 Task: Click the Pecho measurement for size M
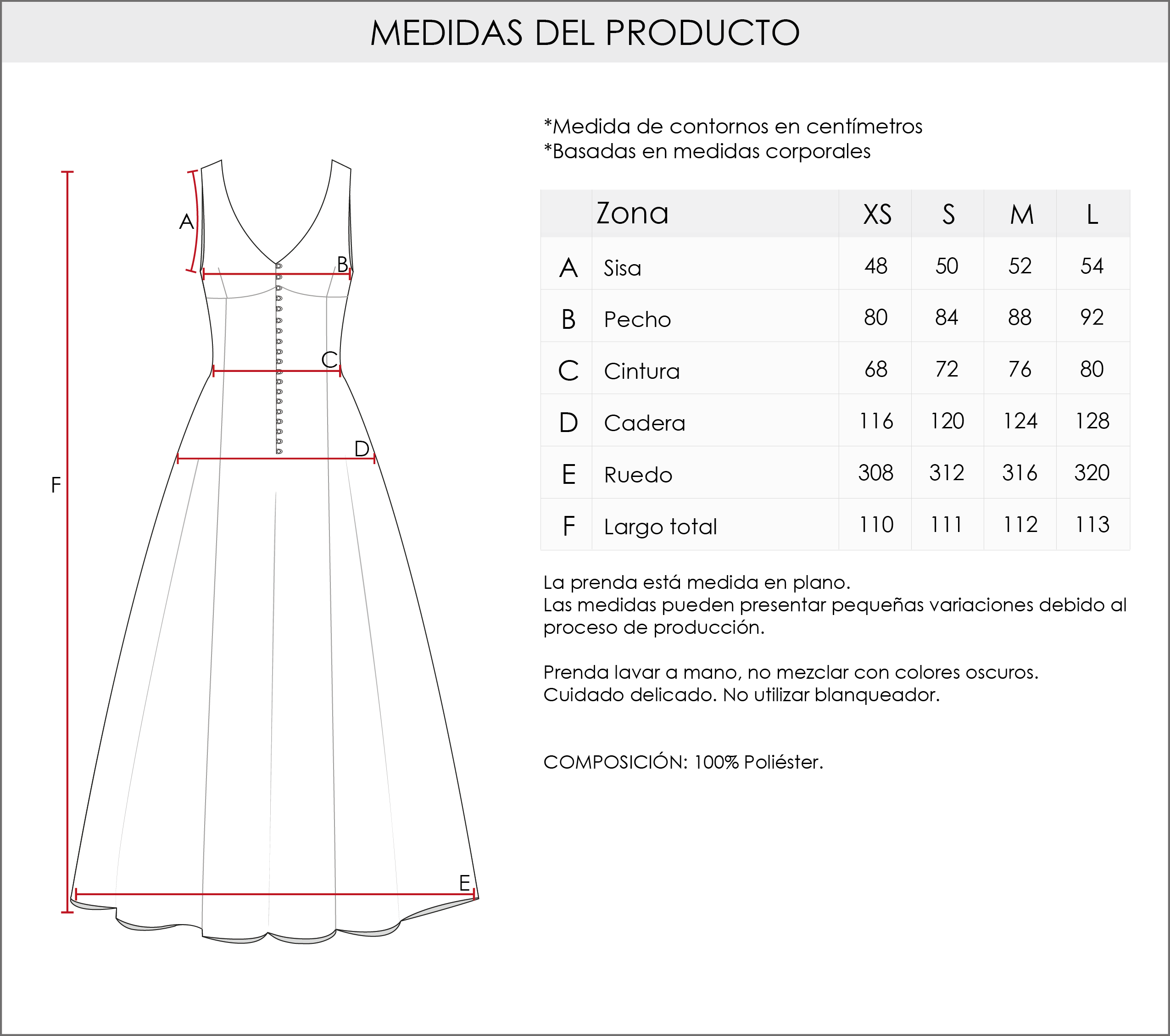(1020, 317)
